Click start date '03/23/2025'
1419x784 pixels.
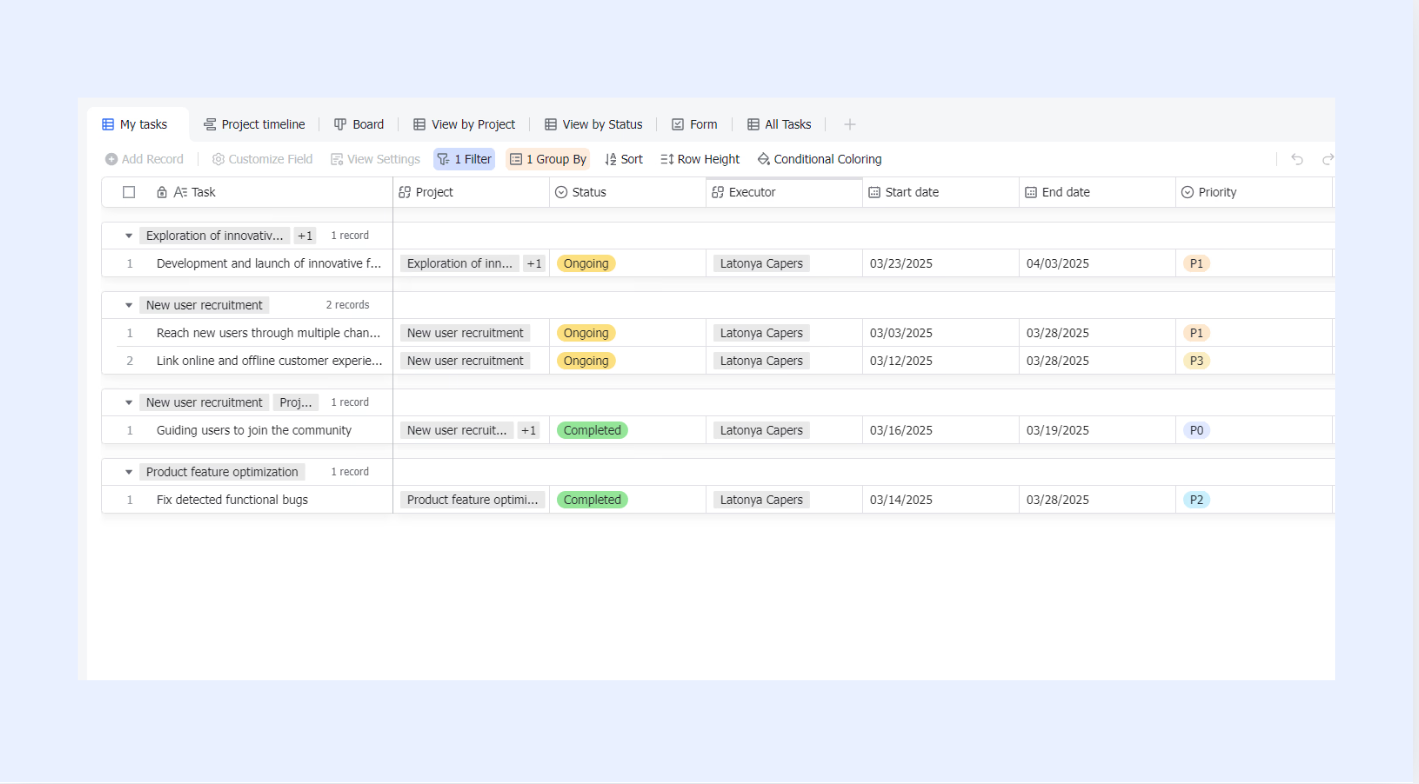point(901,264)
